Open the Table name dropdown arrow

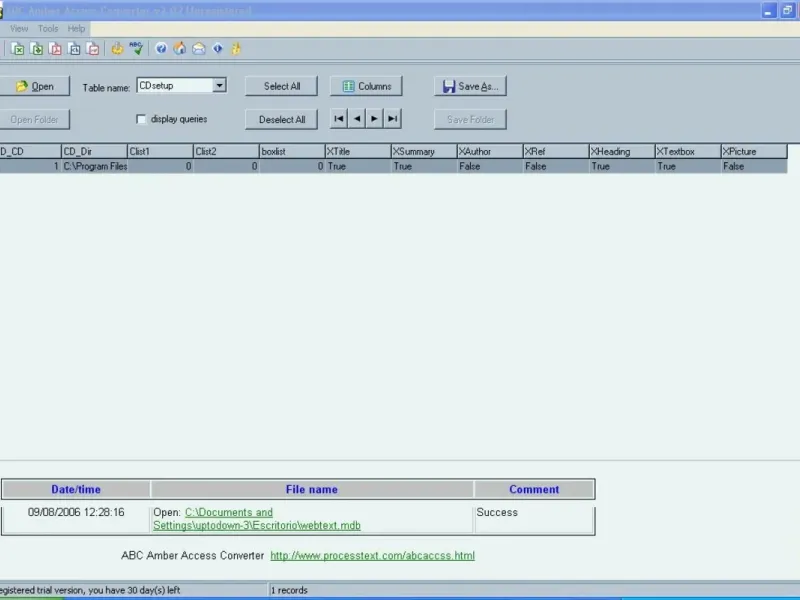219,85
